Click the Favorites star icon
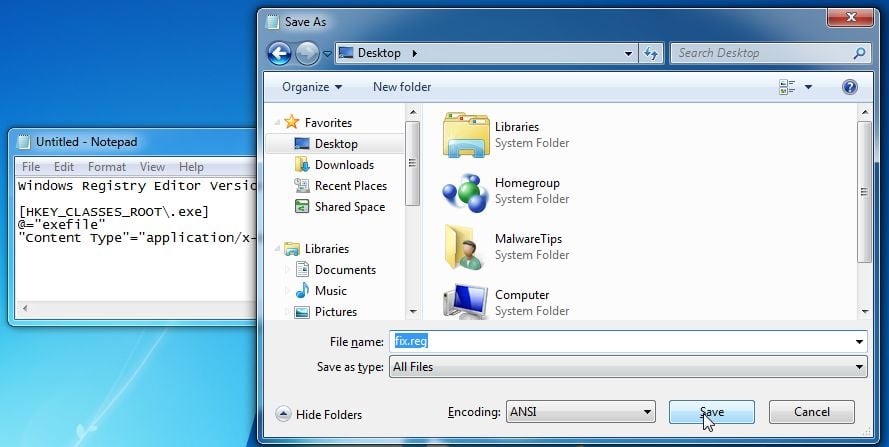The image size is (889, 447). click(291, 122)
